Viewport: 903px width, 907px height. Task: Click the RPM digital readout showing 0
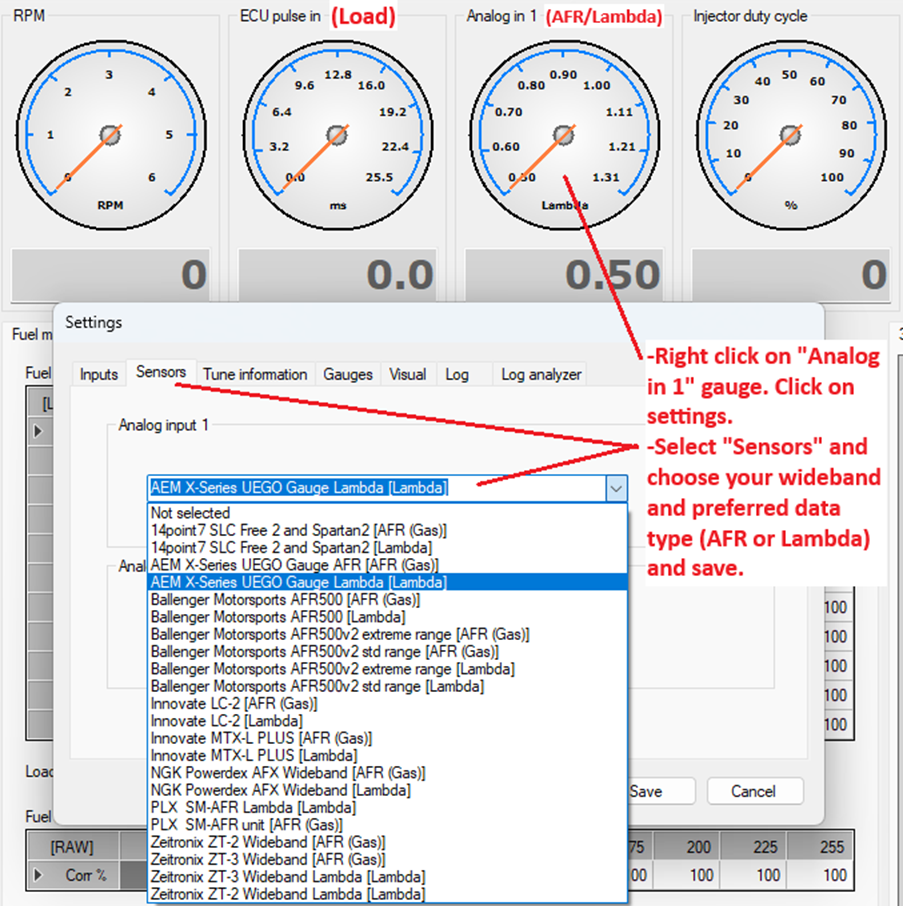click(x=110, y=275)
